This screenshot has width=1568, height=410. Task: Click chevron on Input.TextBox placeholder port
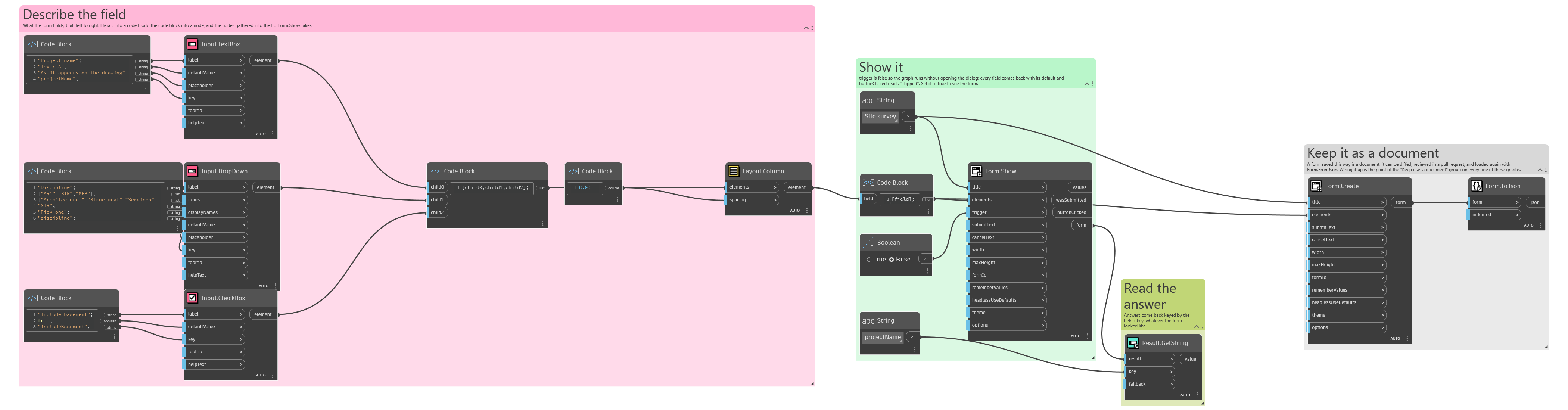[241, 85]
